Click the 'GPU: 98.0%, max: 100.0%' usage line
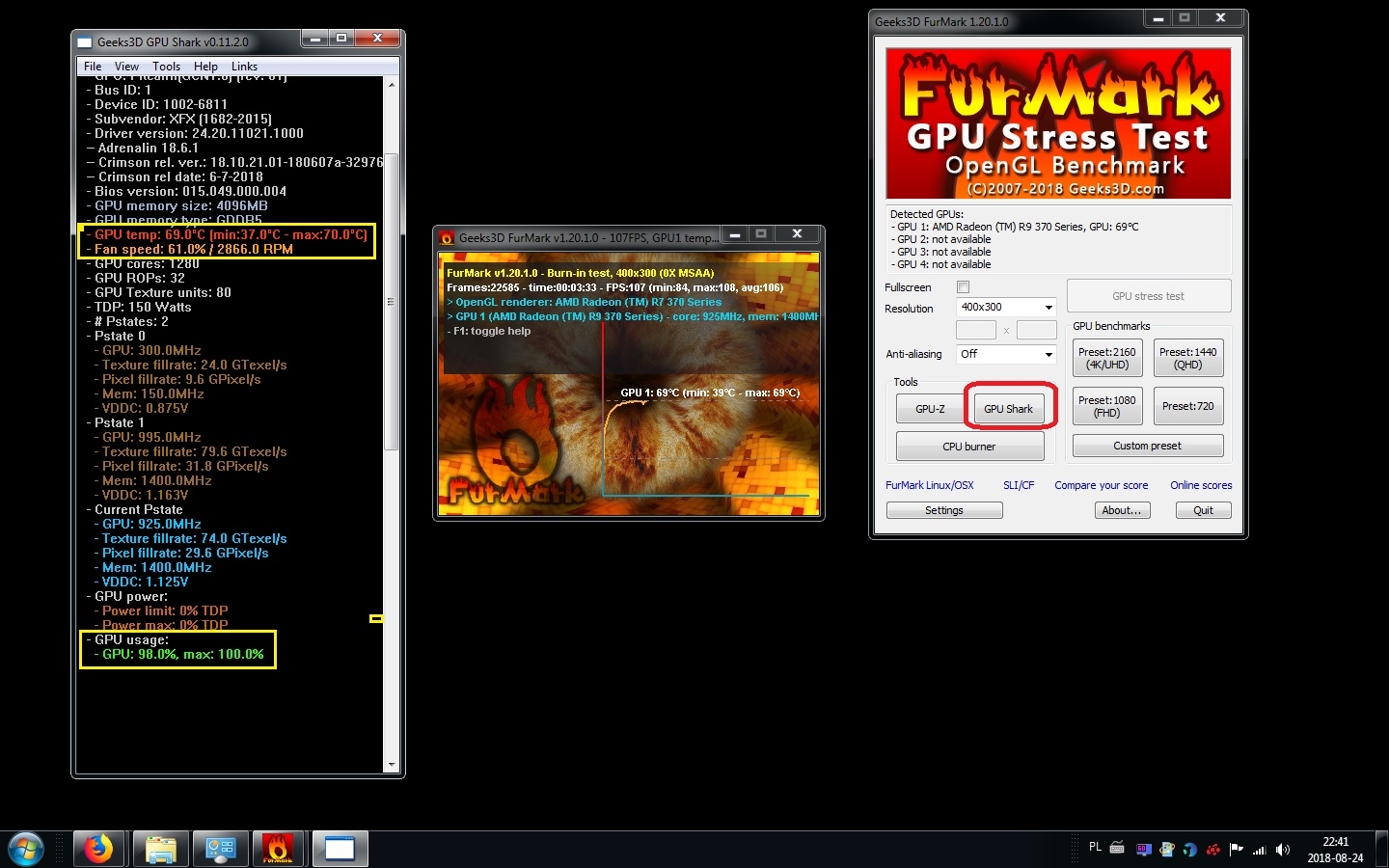Image resolution: width=1389 pixels, height=868 pixels. tap(179, 654)
